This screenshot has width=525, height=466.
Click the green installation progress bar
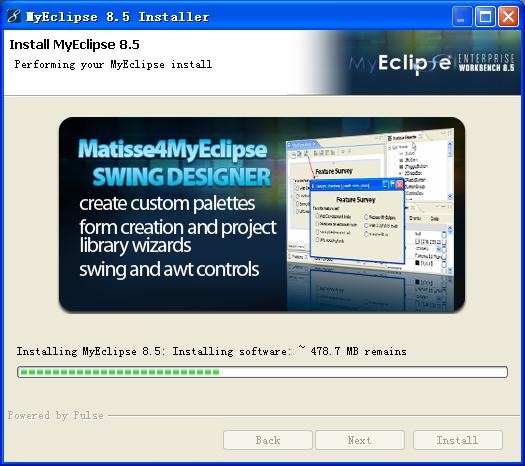tap(262, 372)
